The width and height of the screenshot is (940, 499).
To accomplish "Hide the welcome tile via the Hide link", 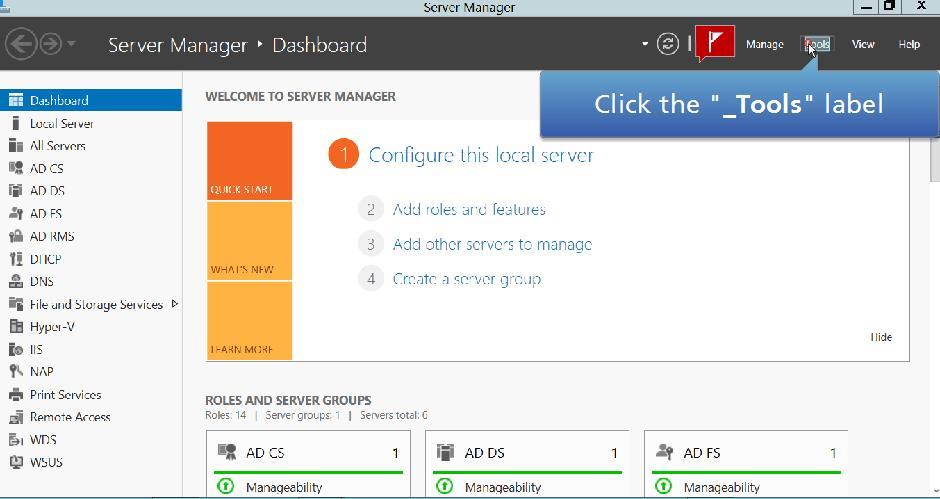I will [x=881, y=337].
